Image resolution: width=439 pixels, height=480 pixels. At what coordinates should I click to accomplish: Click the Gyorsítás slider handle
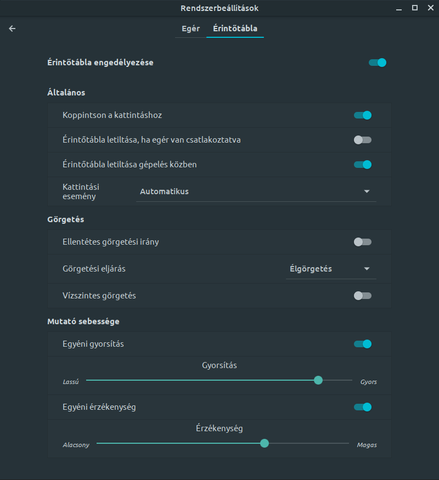[318, 380]
